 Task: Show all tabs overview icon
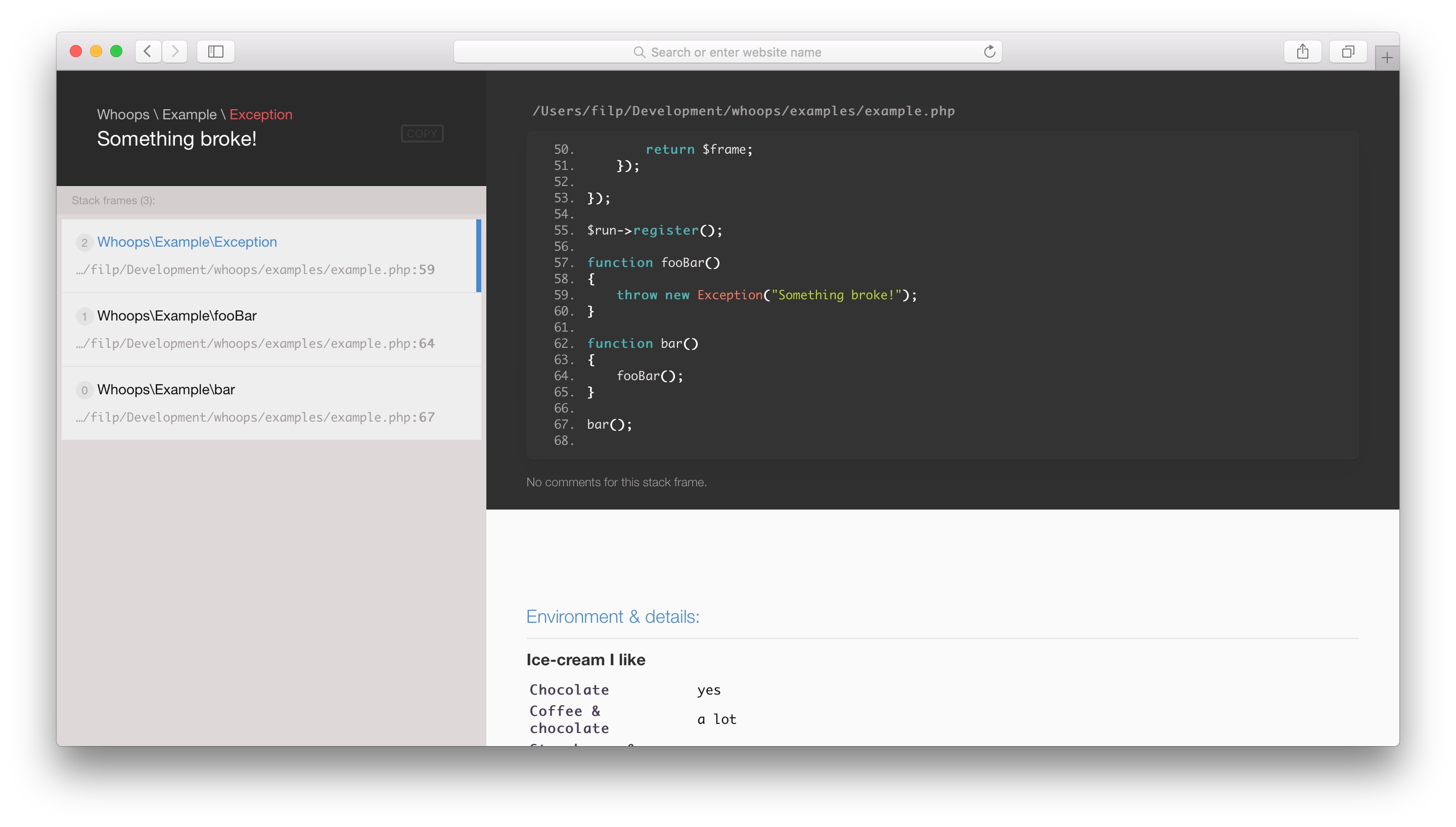point(1347,52)
